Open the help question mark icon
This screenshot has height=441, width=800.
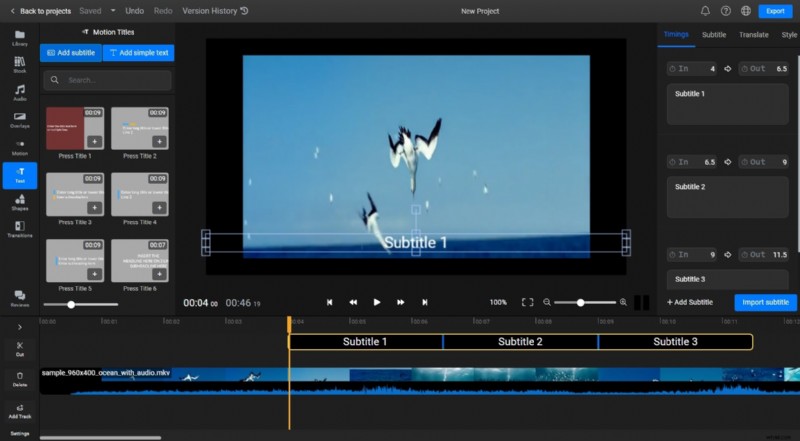click(725, 11)
